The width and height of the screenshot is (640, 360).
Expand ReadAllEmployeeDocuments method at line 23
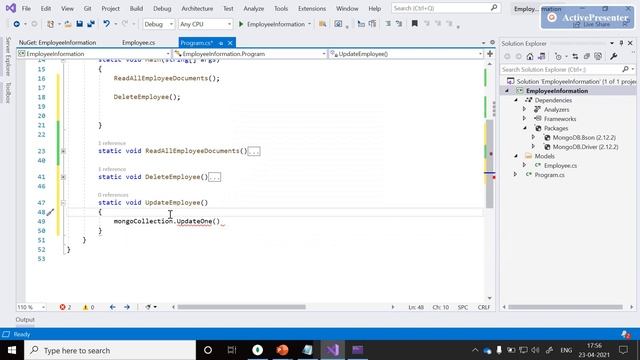[x=63, y=151]
